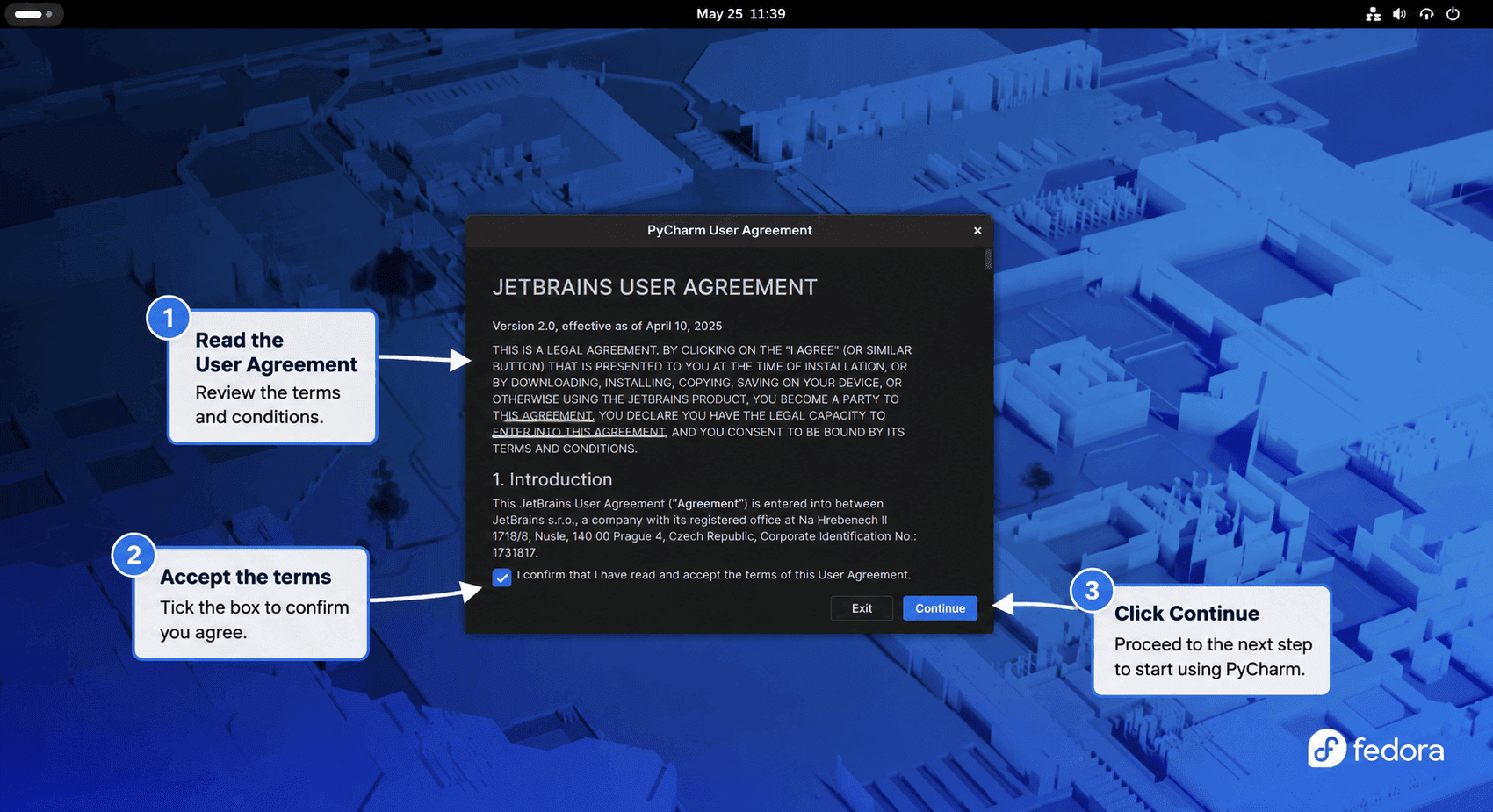Click the 'I confirm that I have read' label

(x=714, y=575)
